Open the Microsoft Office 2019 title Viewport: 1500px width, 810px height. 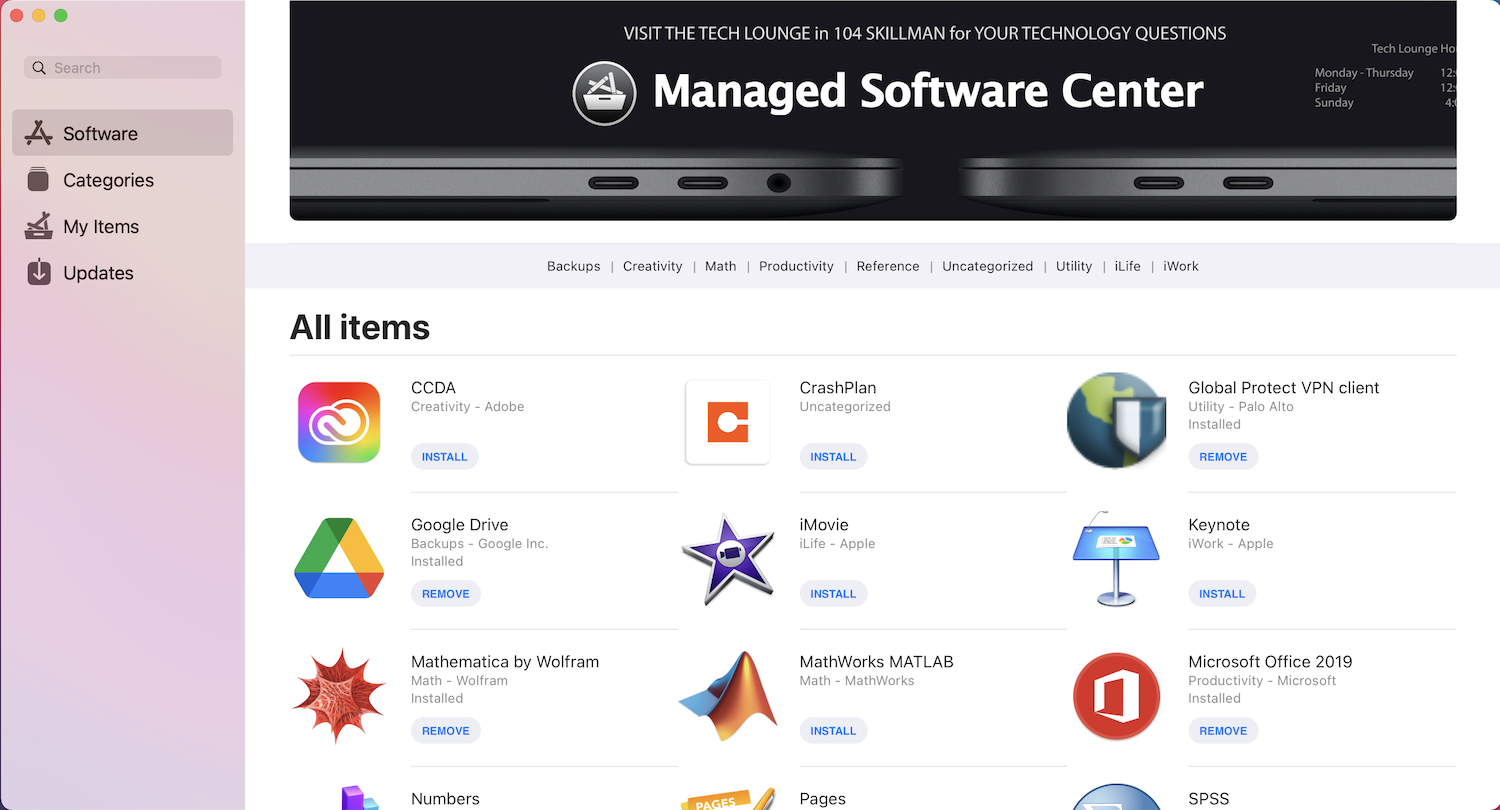[x=1270, y=662]
